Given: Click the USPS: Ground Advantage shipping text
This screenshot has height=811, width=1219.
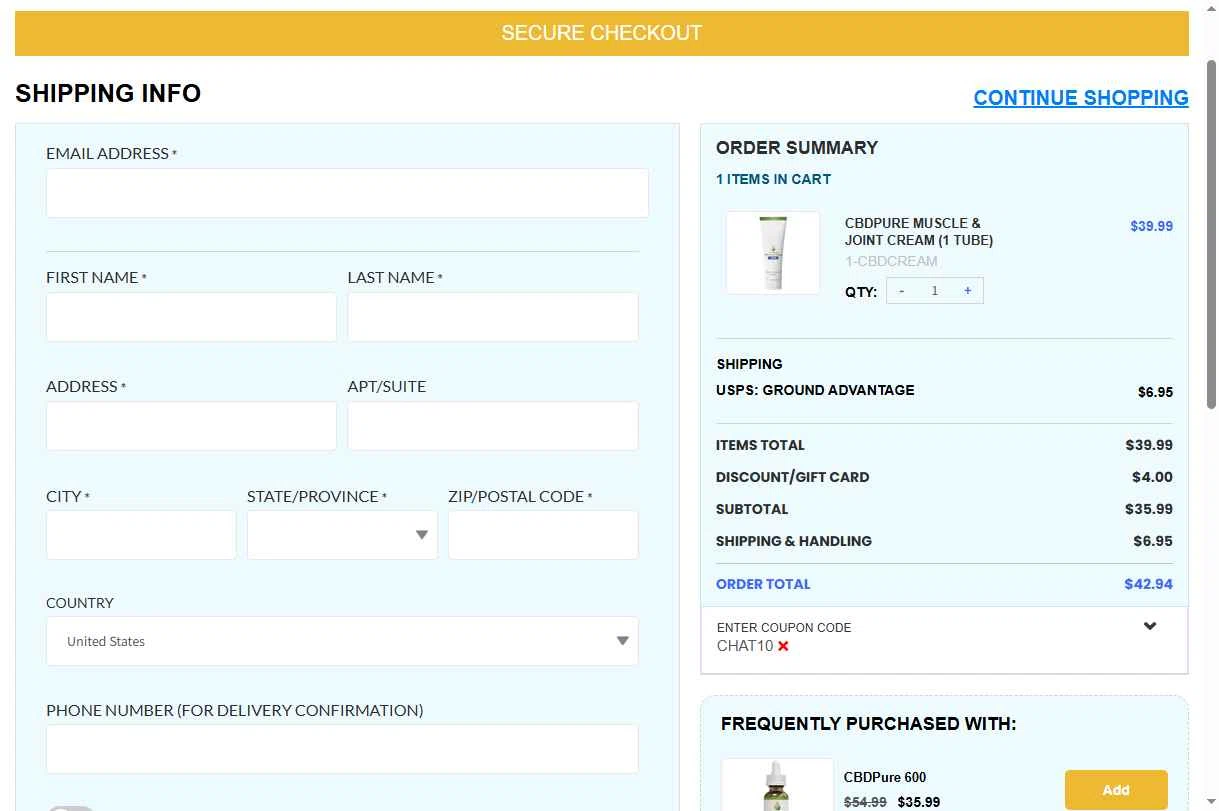Looking at the screenshot, I should pos(815,390).
